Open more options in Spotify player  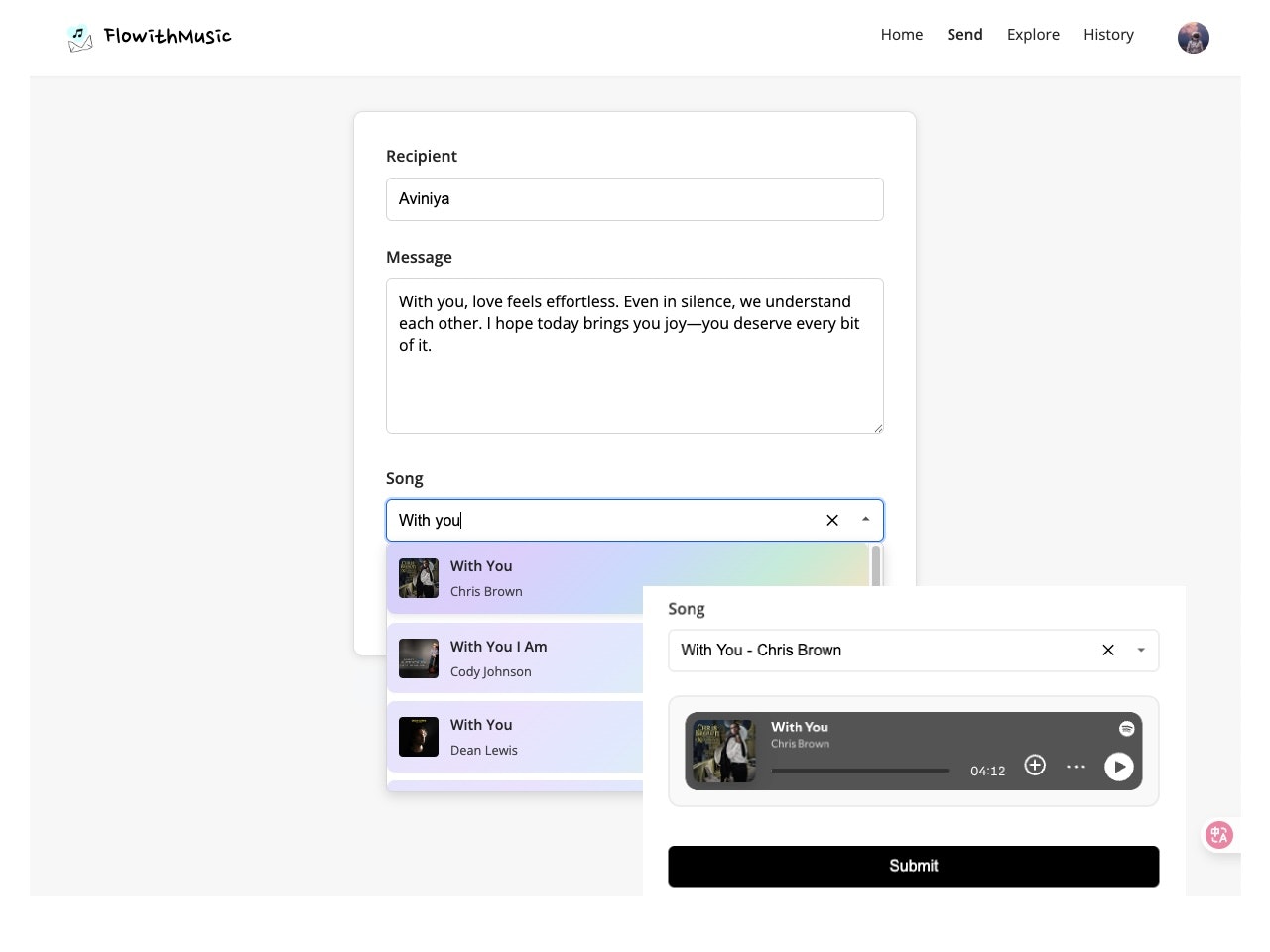click(x=1076, y=767)
